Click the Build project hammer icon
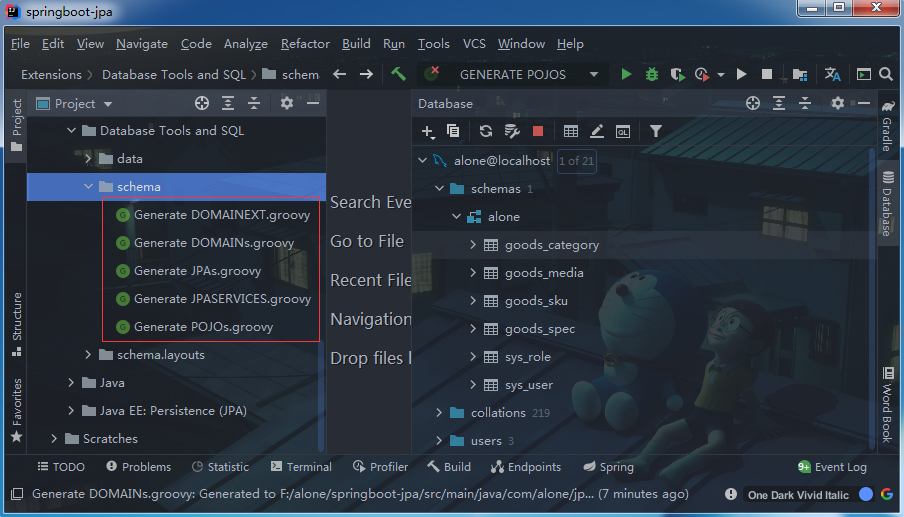 pos(398,74)
